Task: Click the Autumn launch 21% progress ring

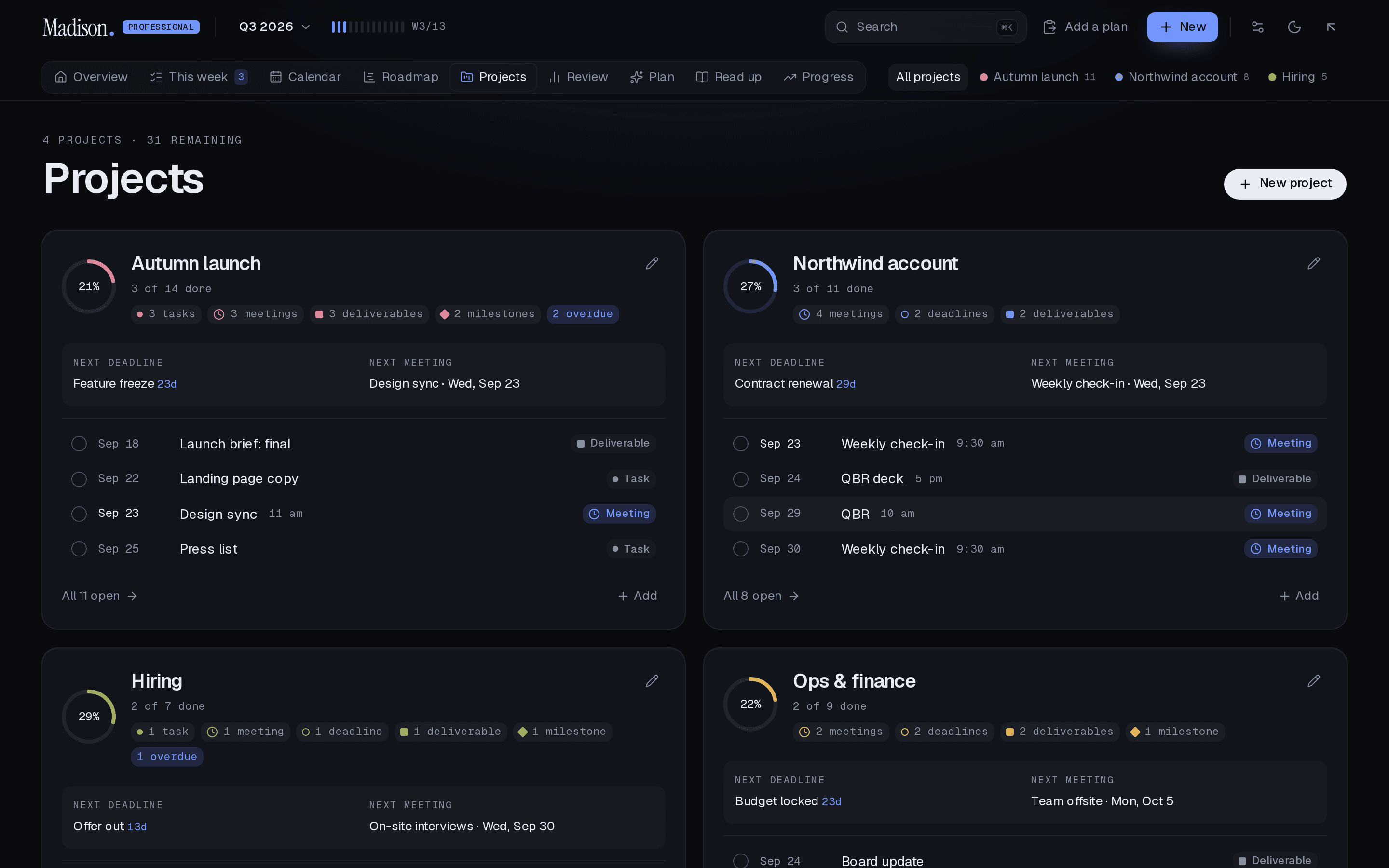Action: click(89, 286)
